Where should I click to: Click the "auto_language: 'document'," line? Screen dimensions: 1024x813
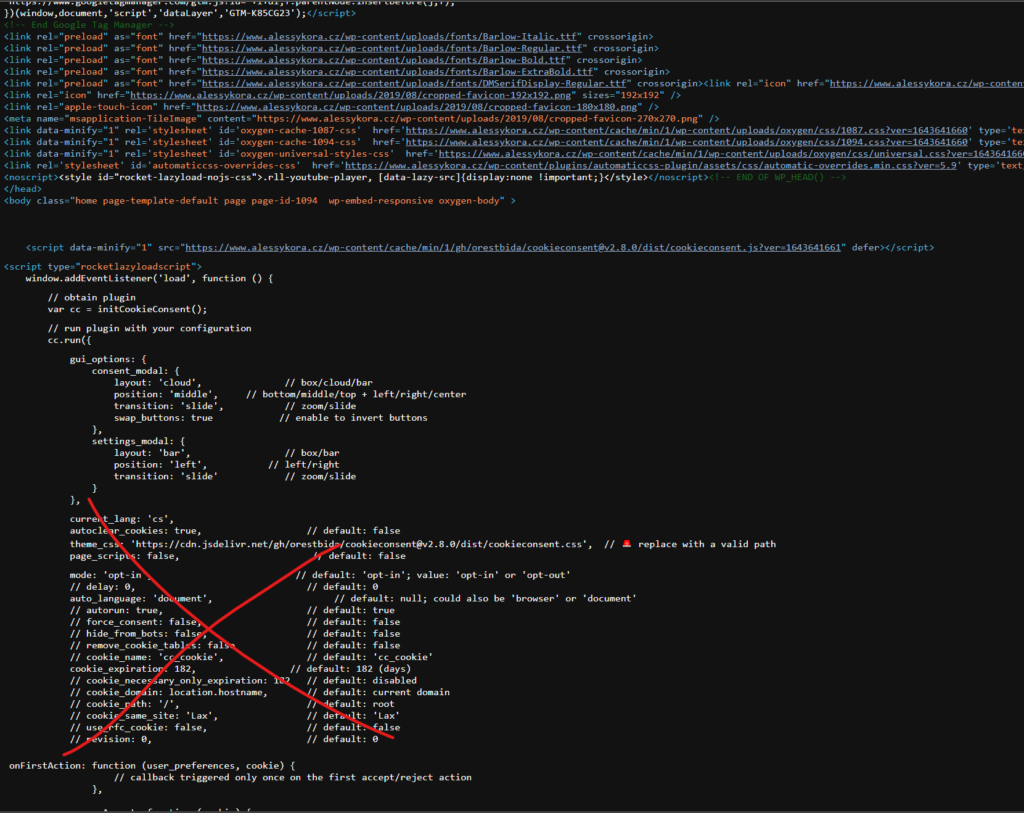click(x=141, y=599)
